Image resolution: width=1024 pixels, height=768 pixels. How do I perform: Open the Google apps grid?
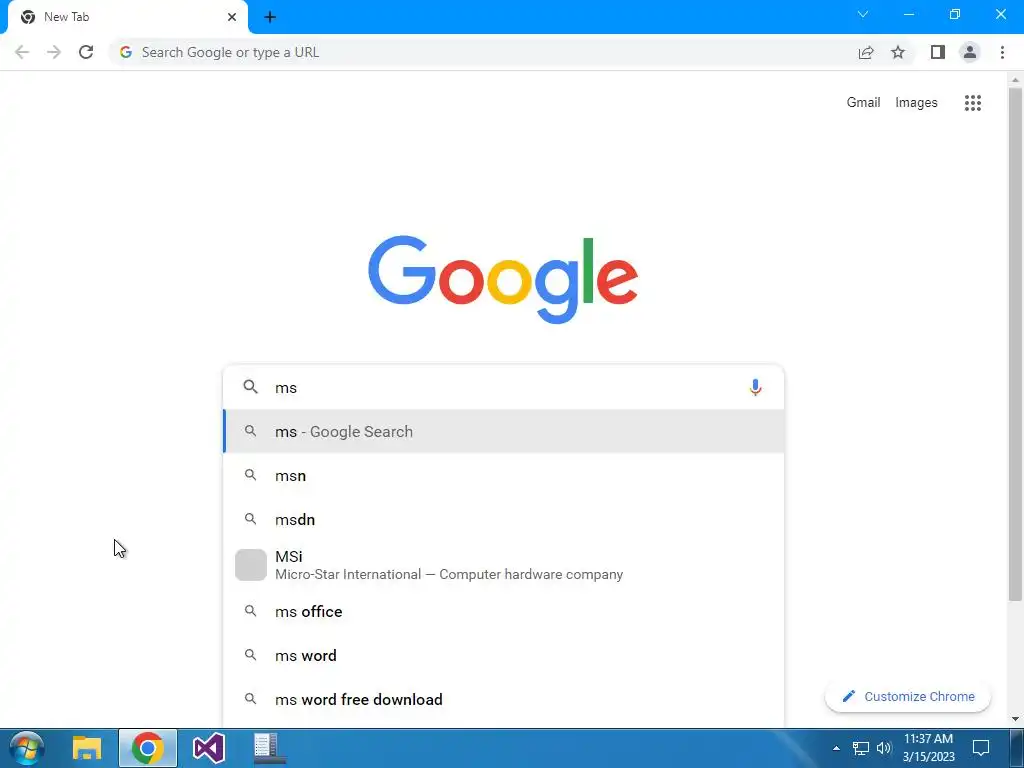click(x=972, y=103)
